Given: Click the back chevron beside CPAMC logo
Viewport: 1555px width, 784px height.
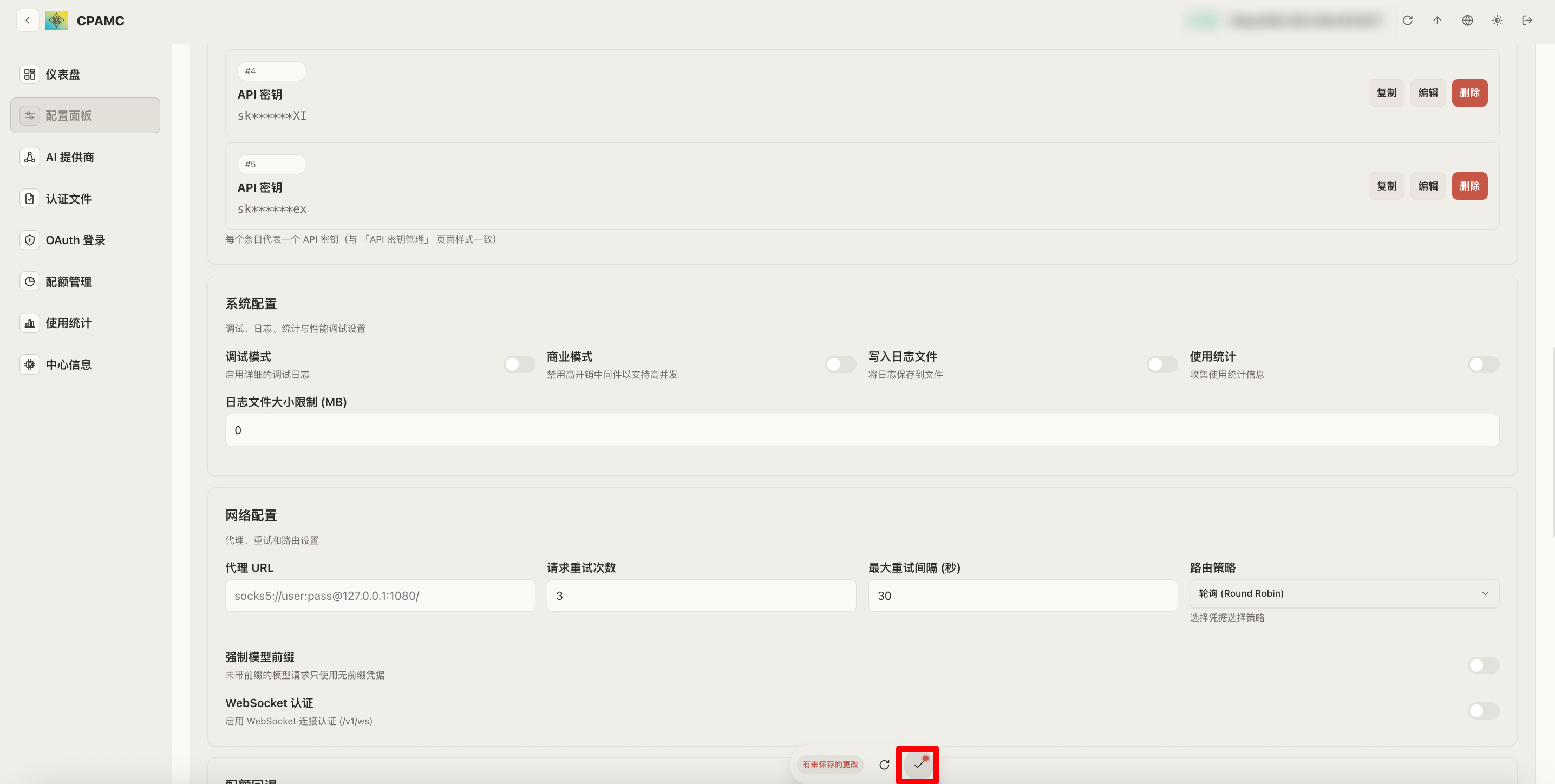Looking at the screenshot, I should (x=28, y=21).
